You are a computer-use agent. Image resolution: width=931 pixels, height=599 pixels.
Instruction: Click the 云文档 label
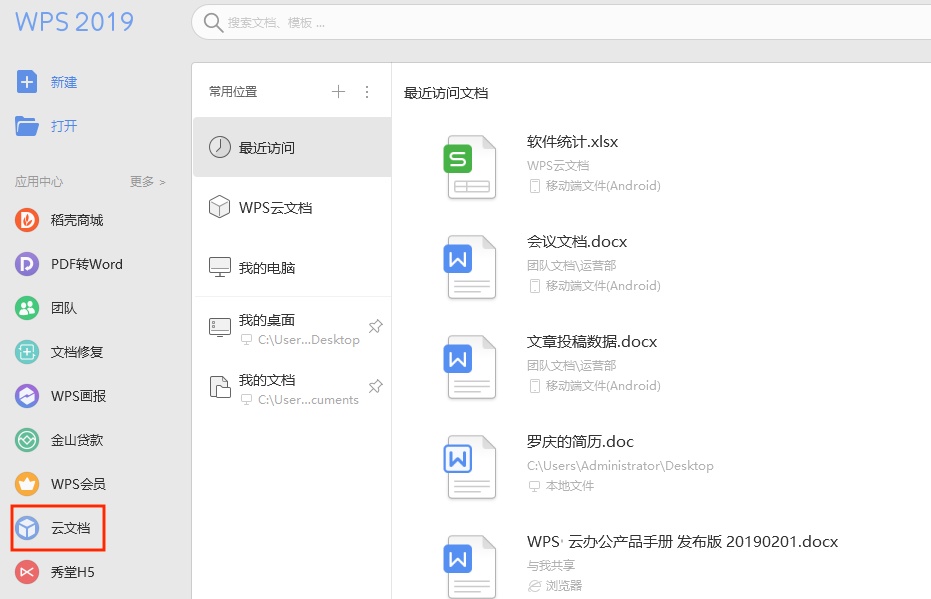tap(71, 528)
